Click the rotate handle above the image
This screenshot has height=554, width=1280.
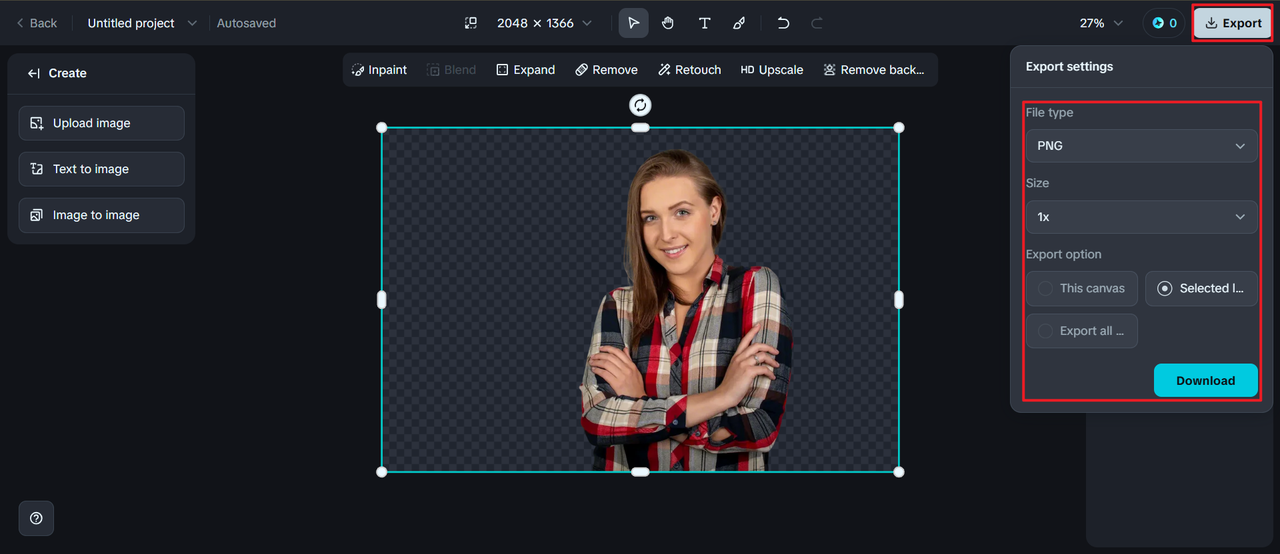(640, 105)
